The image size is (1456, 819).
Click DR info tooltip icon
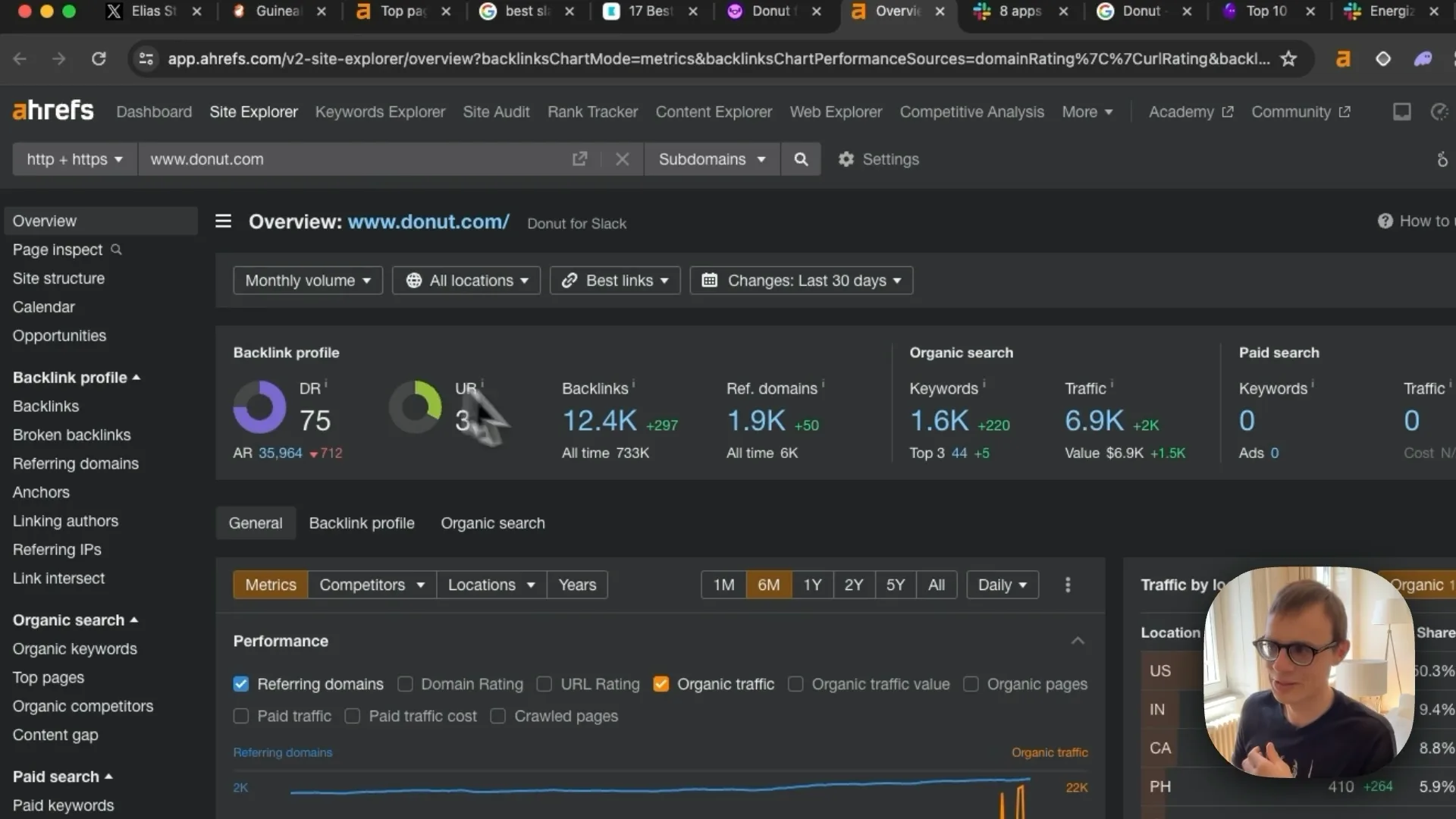(326, 383)
